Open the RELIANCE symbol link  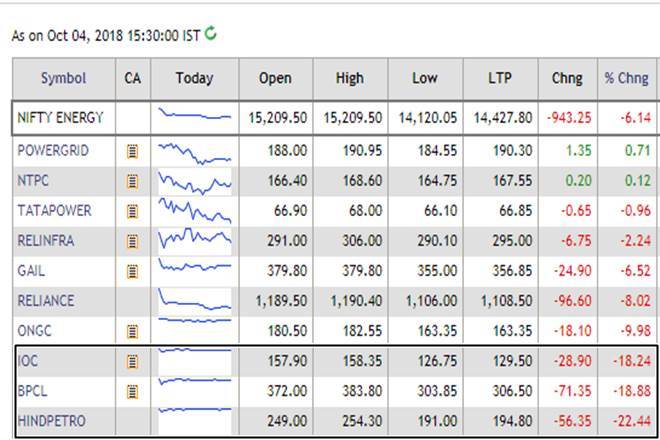46,301
